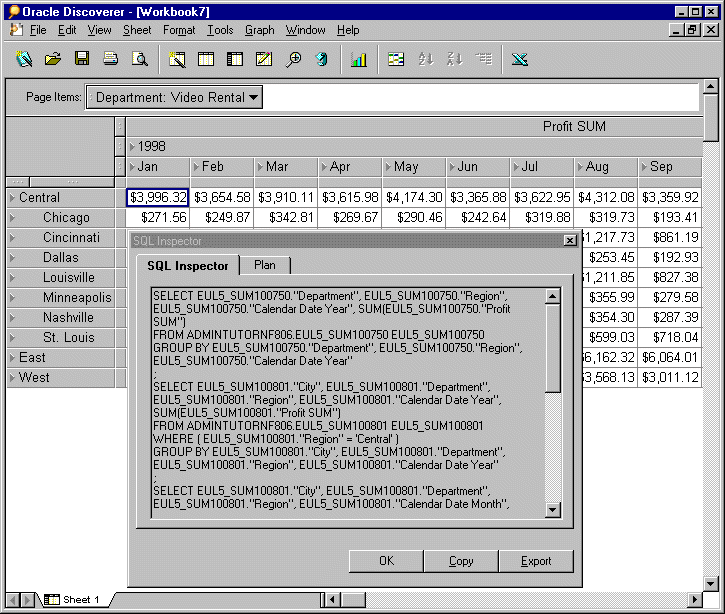The width and height of the screenshot is (725, 614).
Task: Click the Graph bar chart icon
Action: click(358, 59)
